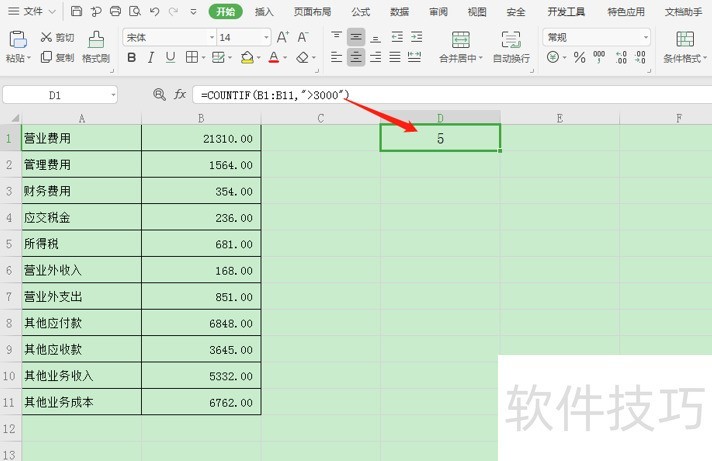Switch to the 插入 tab
Image resolution: width=712 pixels, height=461 pixels.
pos(264,11)
